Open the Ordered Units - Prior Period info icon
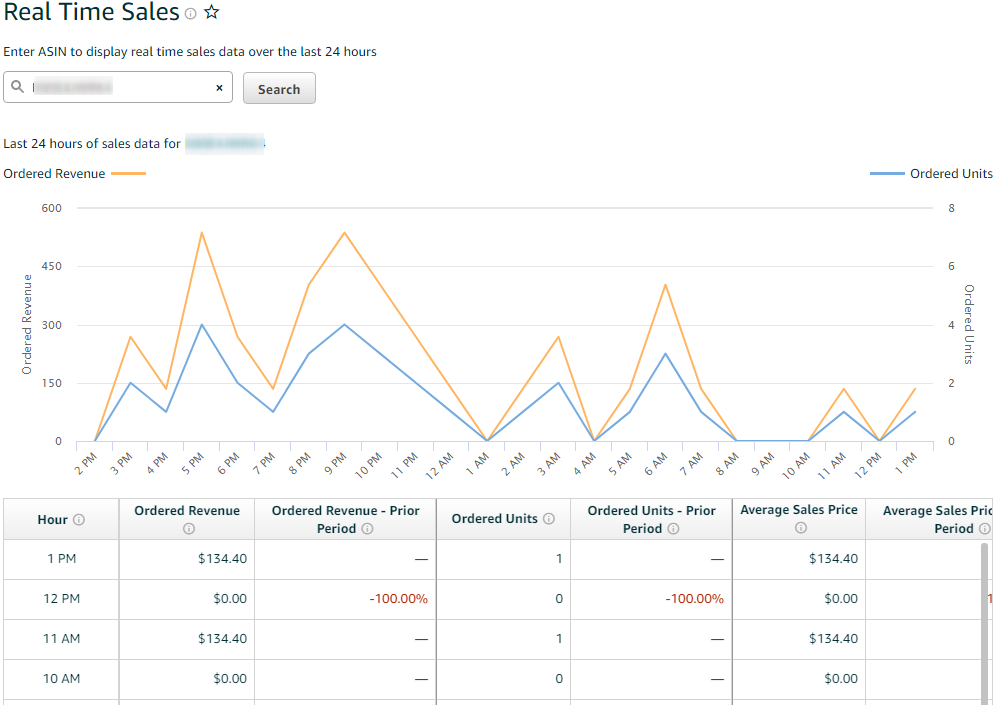Viewport: 1001px width, 705px height. (671, 528)
